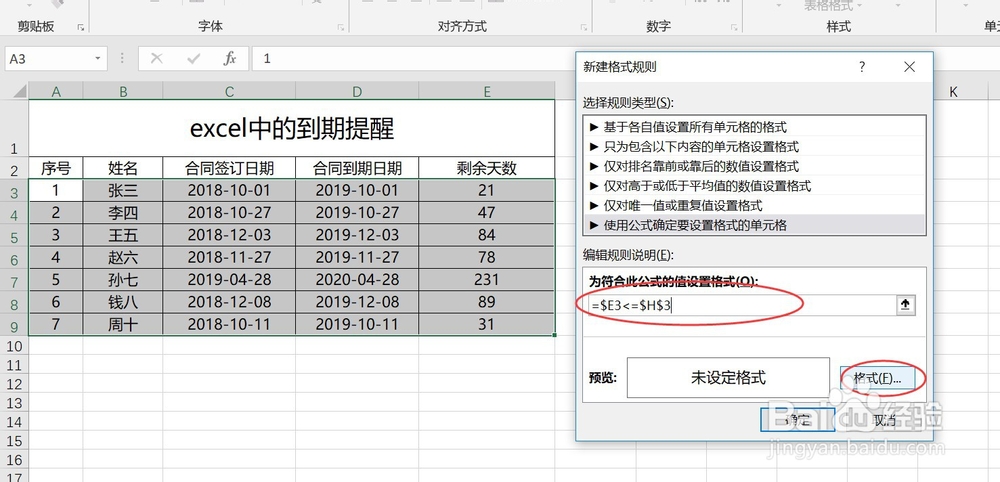Open the Number group dialog launcher
This screenshot has width=1000, height=482.
[x=734, y=27]
